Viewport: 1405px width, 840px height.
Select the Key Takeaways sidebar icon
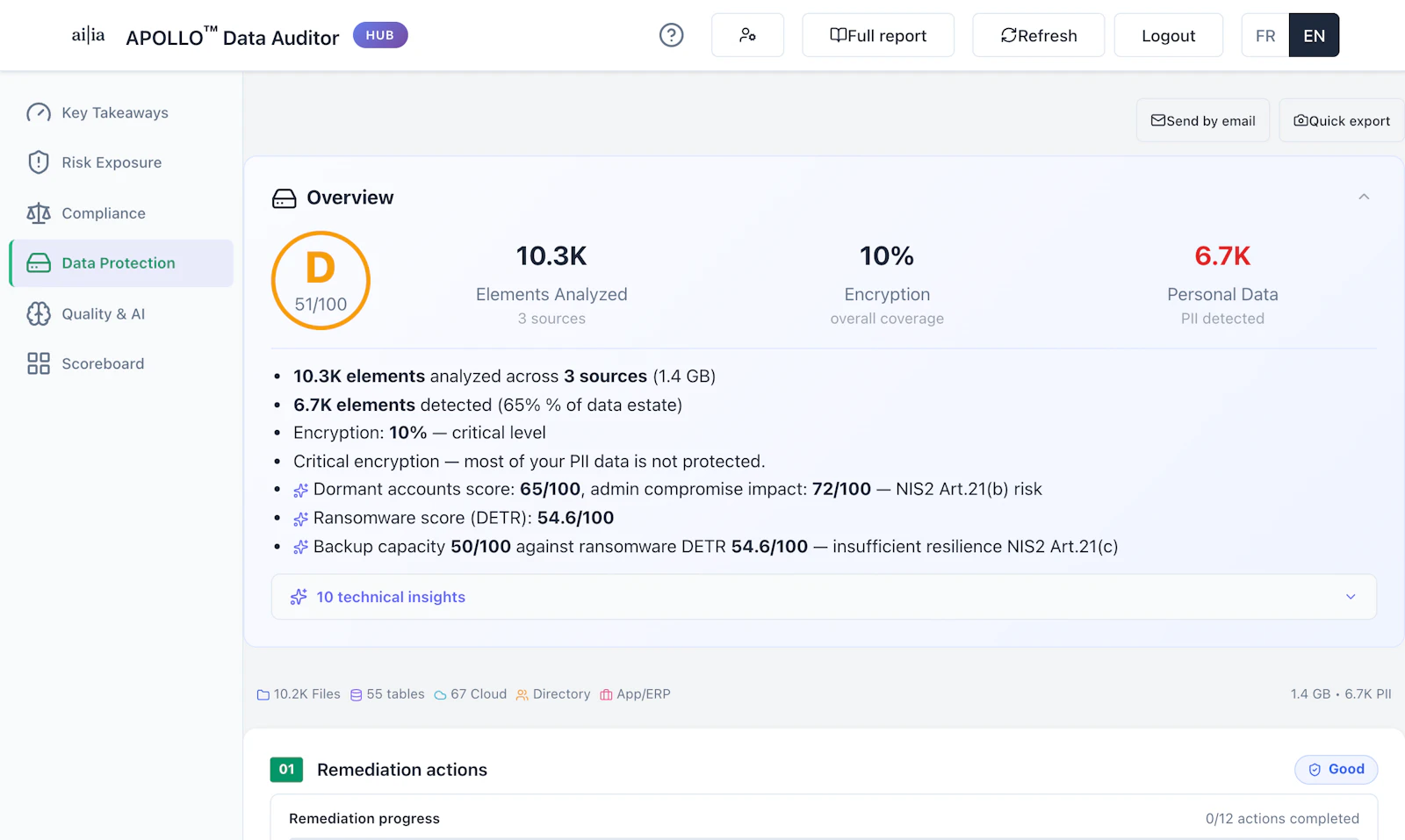(38, 112)
